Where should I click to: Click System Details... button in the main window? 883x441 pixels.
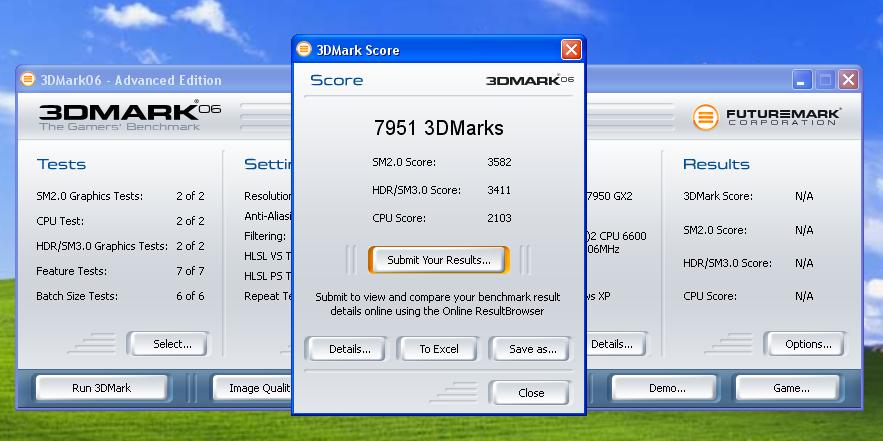point(615,344)
